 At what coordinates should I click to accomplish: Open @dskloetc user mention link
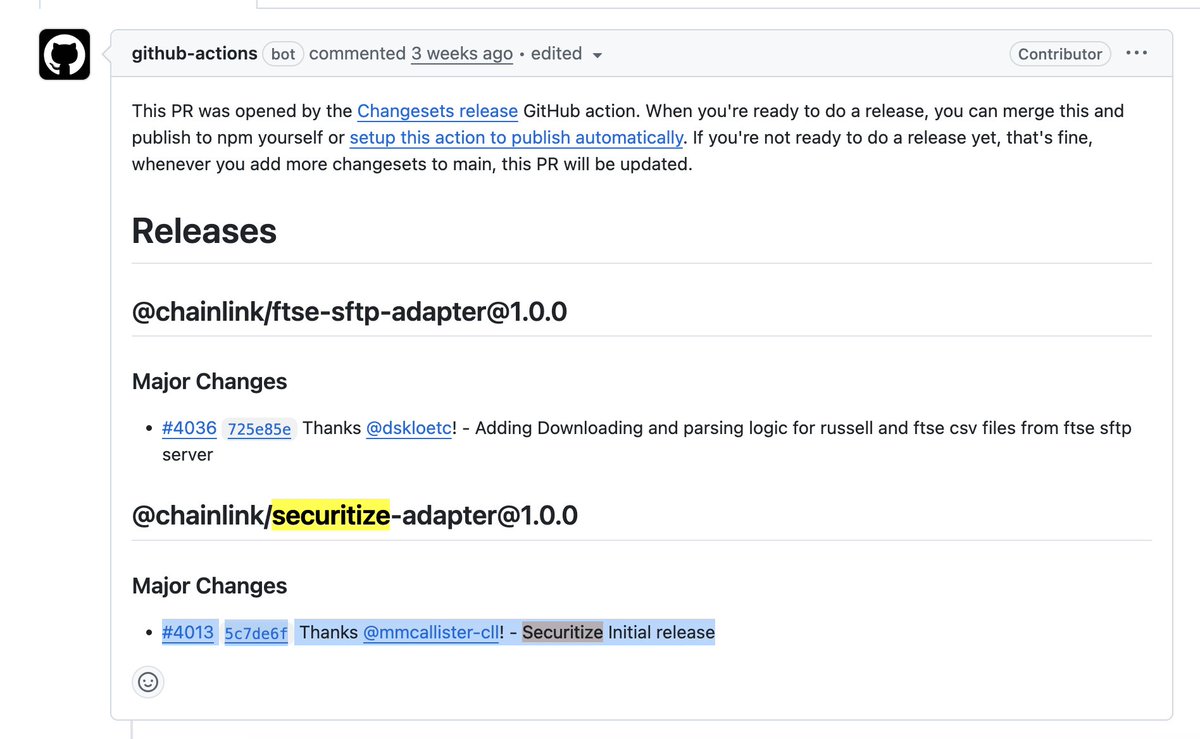[409, 428]
